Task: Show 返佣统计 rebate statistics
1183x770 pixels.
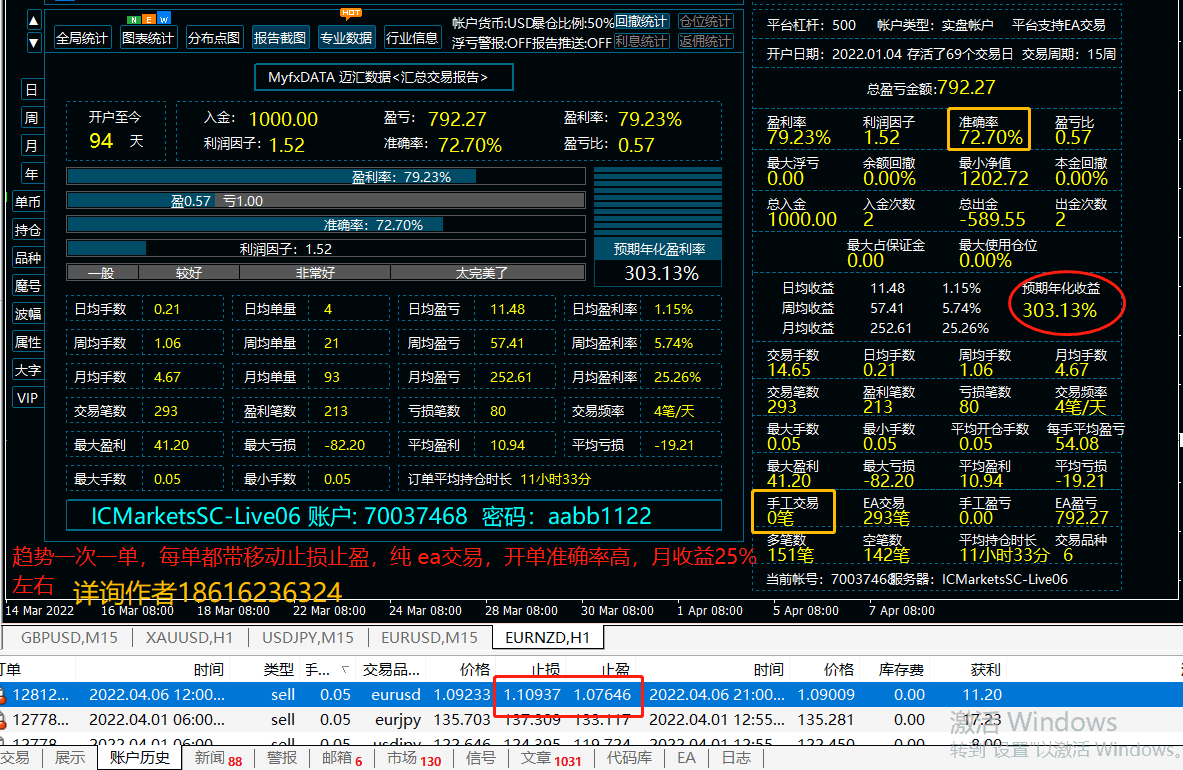Action: click(x=705, y=41)
